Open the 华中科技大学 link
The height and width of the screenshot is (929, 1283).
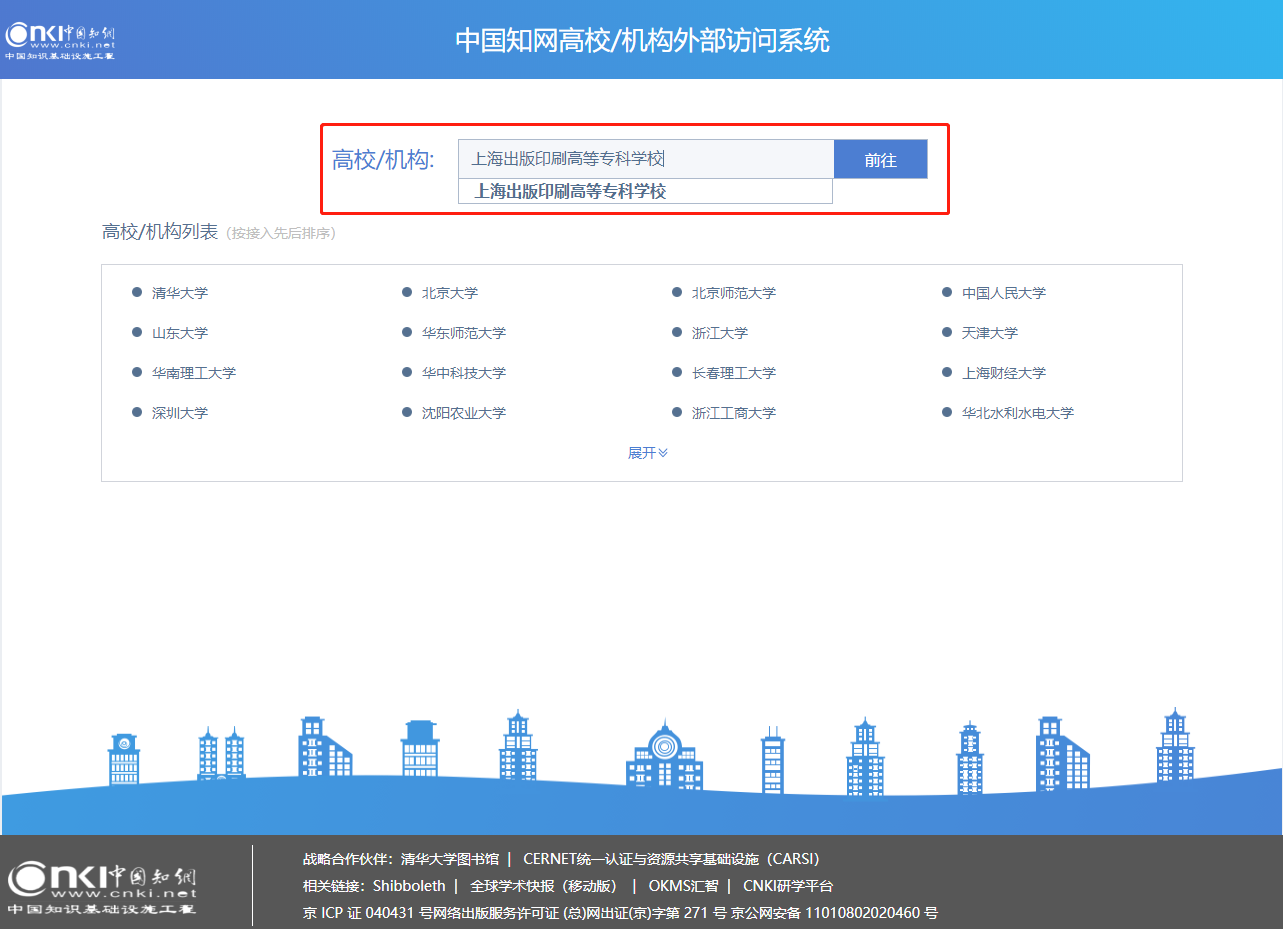tap(464, 373)
